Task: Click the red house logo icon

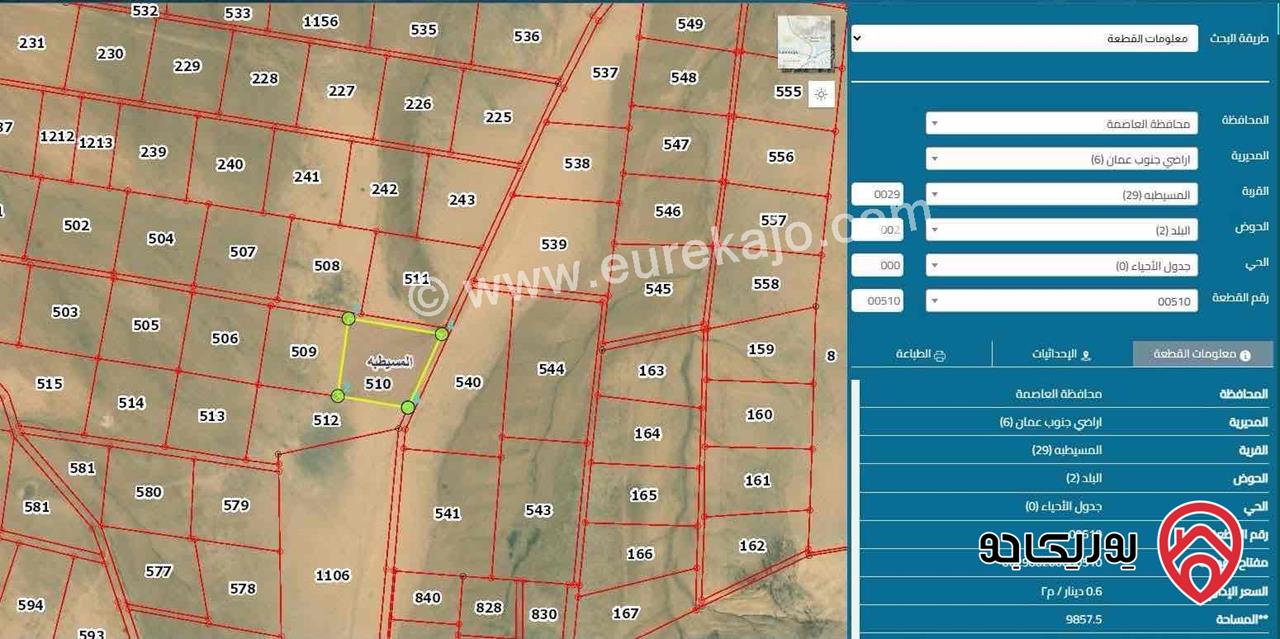Action: tap(1200, 551)
